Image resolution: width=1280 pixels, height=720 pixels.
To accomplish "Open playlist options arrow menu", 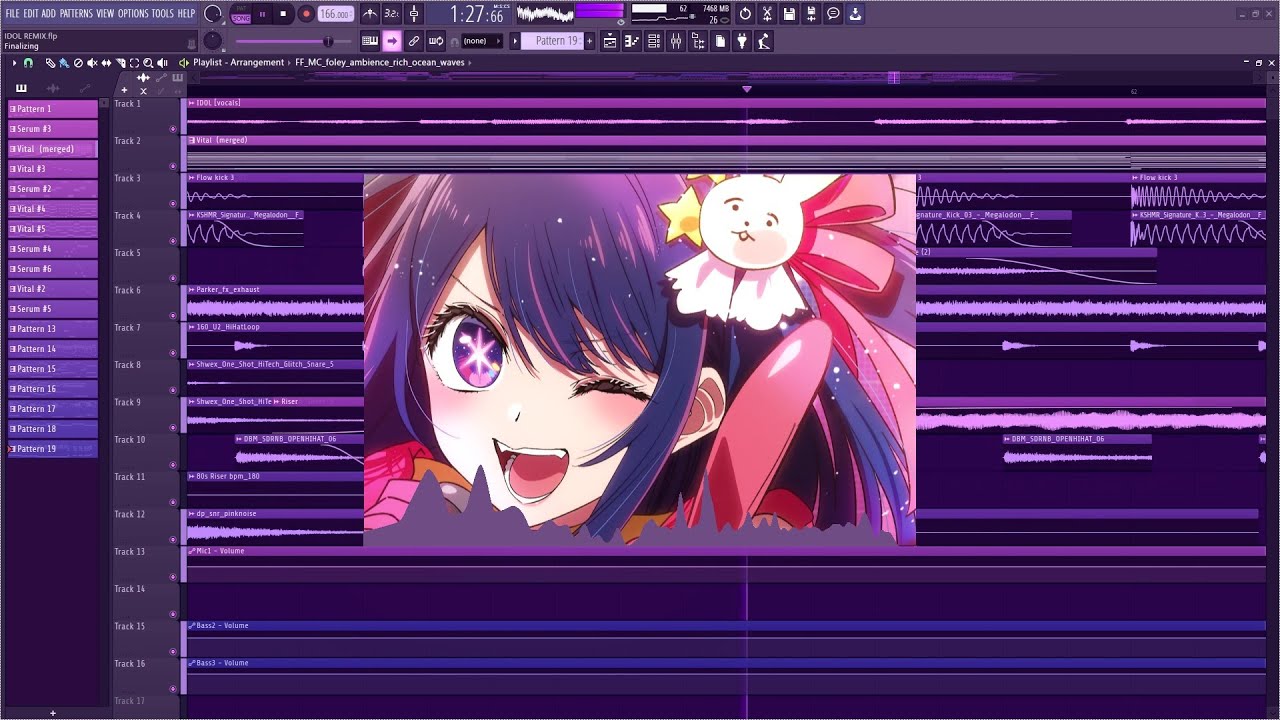I will click(x=14, y=63).
